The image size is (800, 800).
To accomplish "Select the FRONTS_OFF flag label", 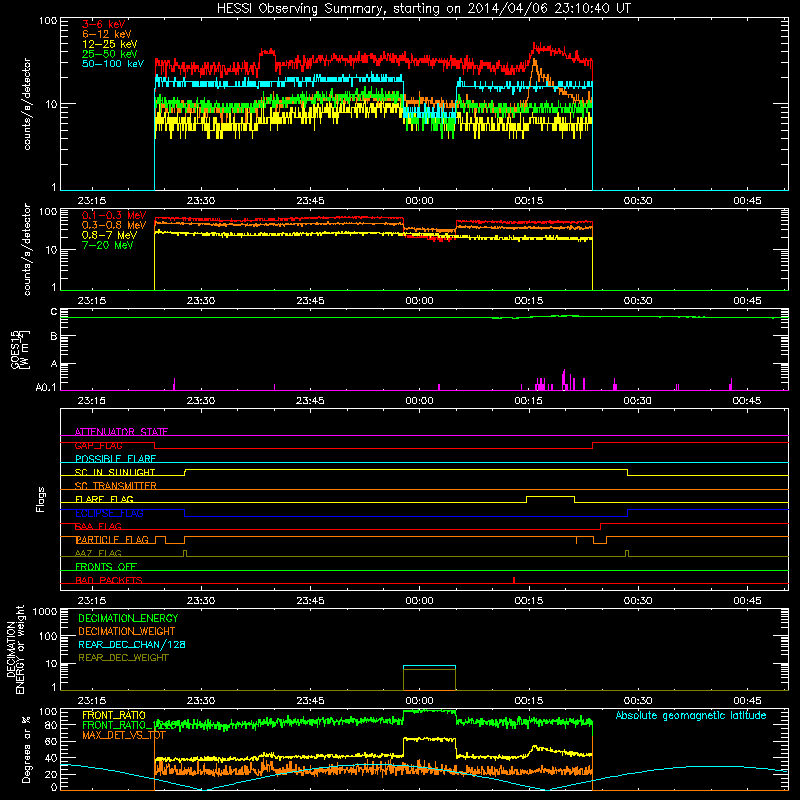I will click(106, 566).
